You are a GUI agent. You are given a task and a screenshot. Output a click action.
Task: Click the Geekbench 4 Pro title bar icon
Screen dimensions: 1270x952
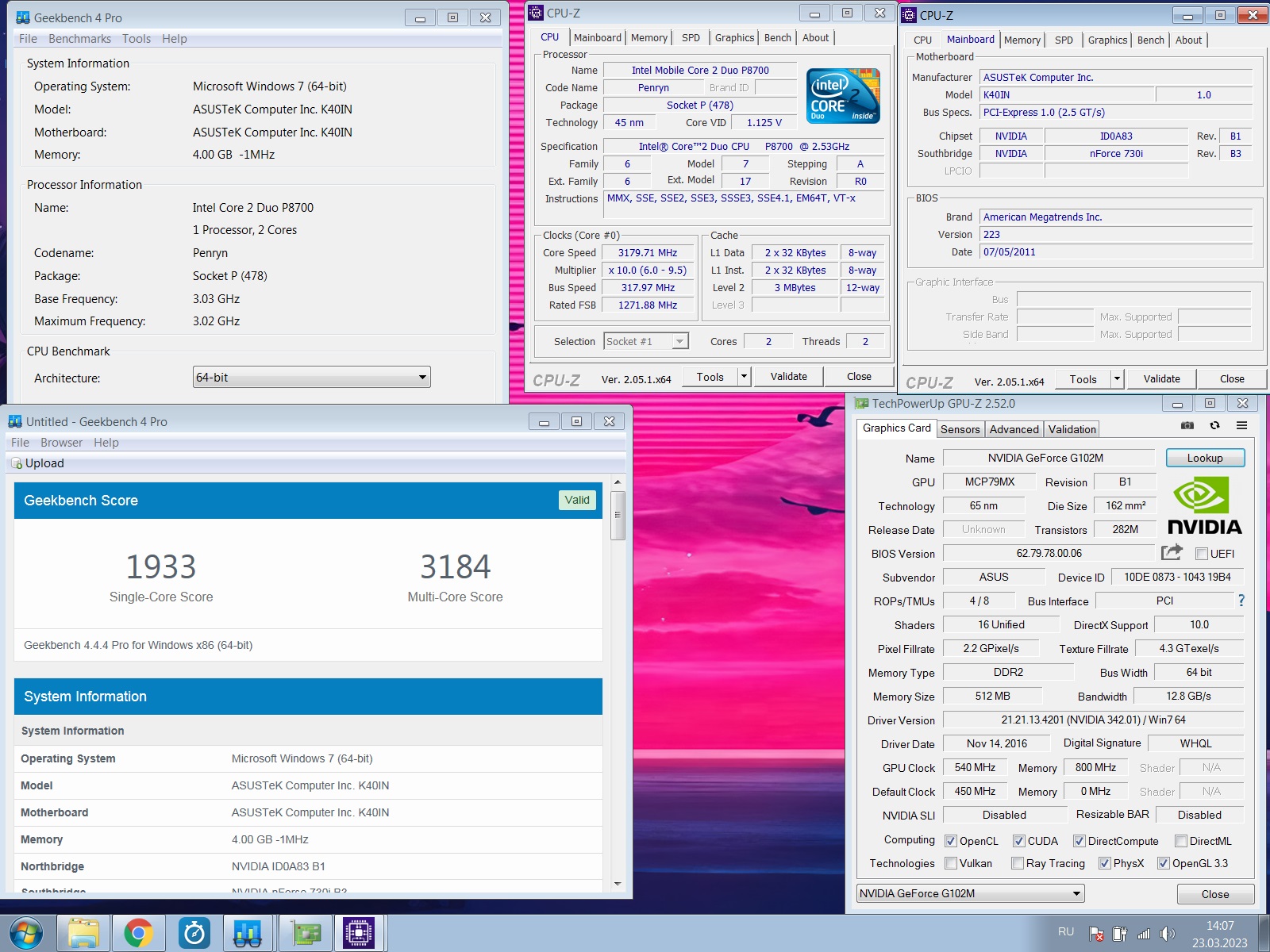[x=23, y=17]
